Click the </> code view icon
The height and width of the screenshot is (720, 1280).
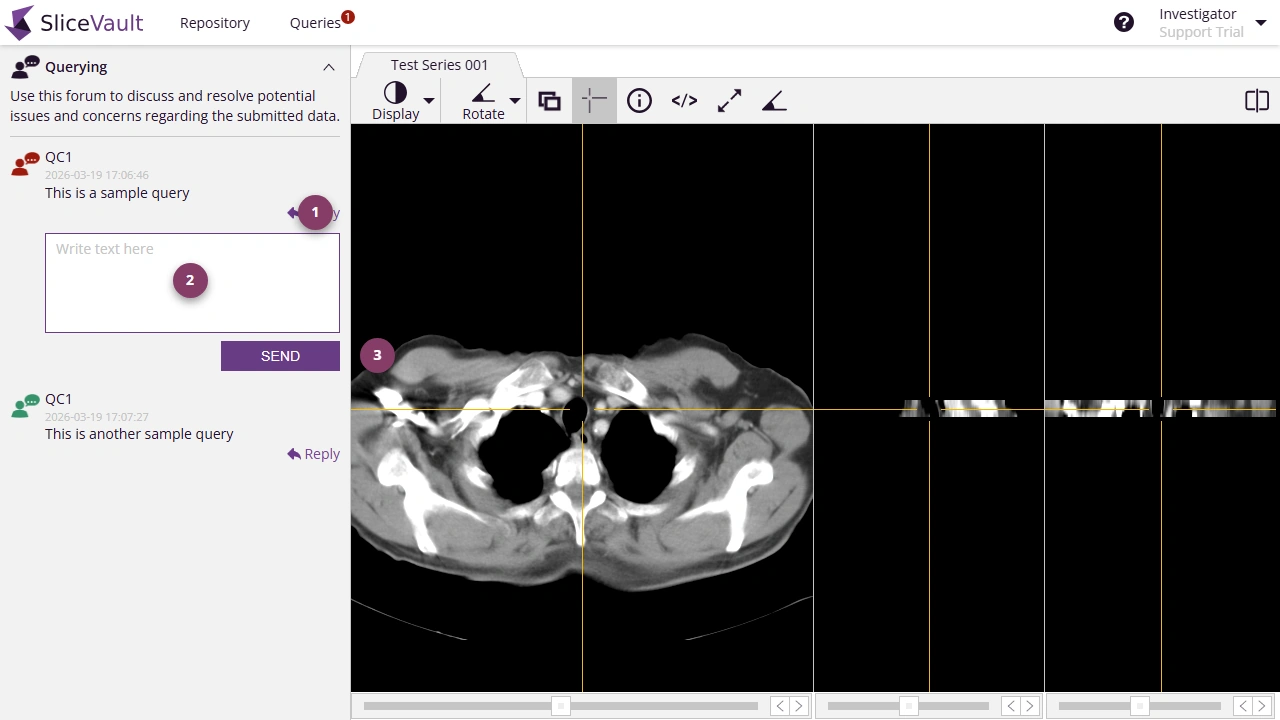684,100
